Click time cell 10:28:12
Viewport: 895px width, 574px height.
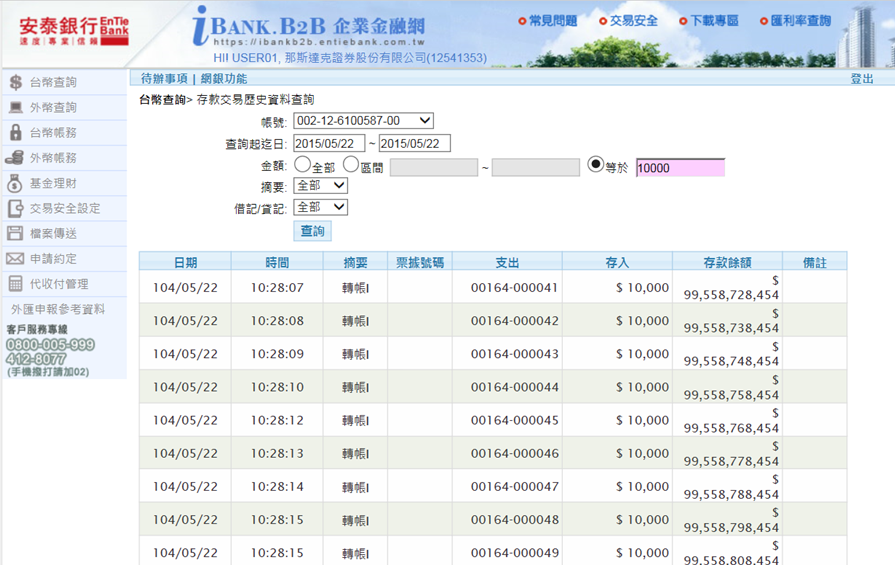coord(277,420)
